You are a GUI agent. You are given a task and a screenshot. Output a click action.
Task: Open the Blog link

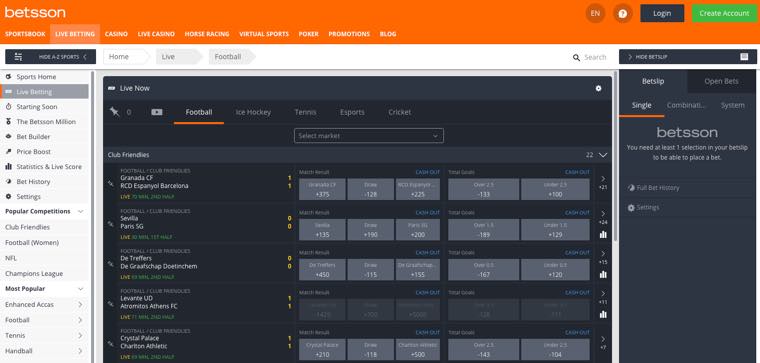click(388, 34)
